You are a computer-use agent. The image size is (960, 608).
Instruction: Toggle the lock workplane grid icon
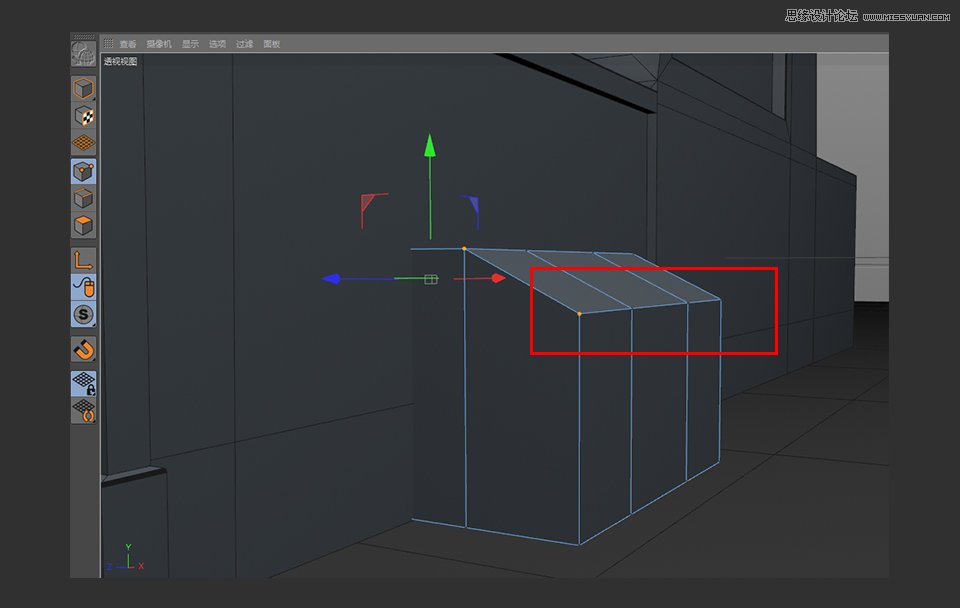(83, 383)
